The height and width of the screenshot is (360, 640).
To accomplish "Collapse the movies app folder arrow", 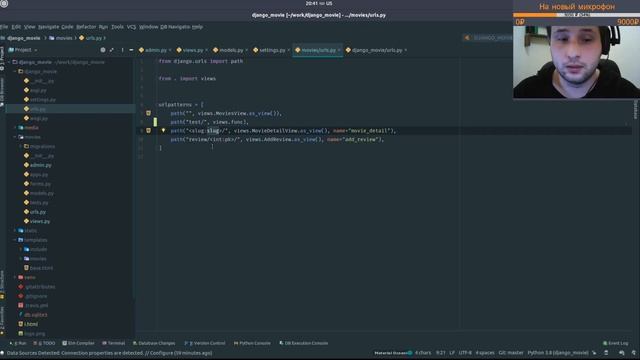I will pyautogui.click(x=16, y=137).
